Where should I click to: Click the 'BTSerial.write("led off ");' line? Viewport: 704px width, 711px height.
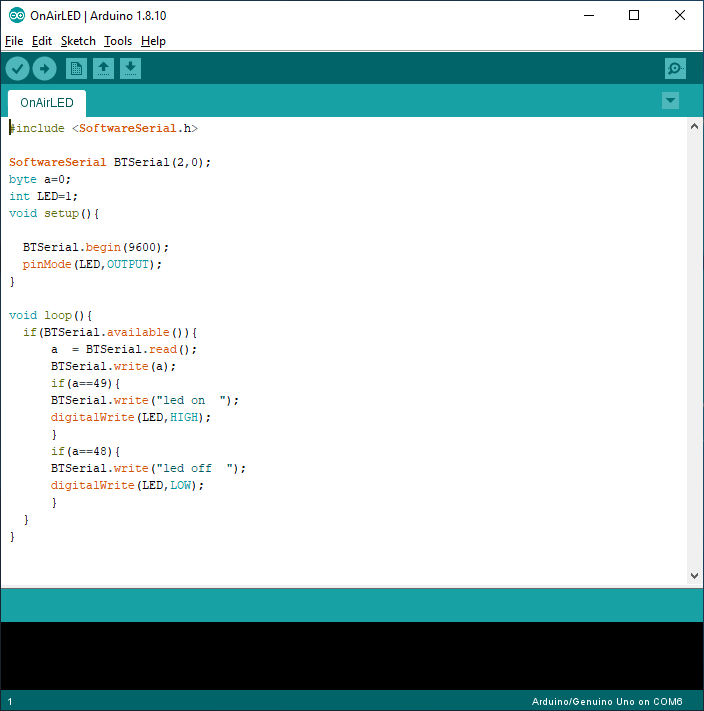(148, 468)
